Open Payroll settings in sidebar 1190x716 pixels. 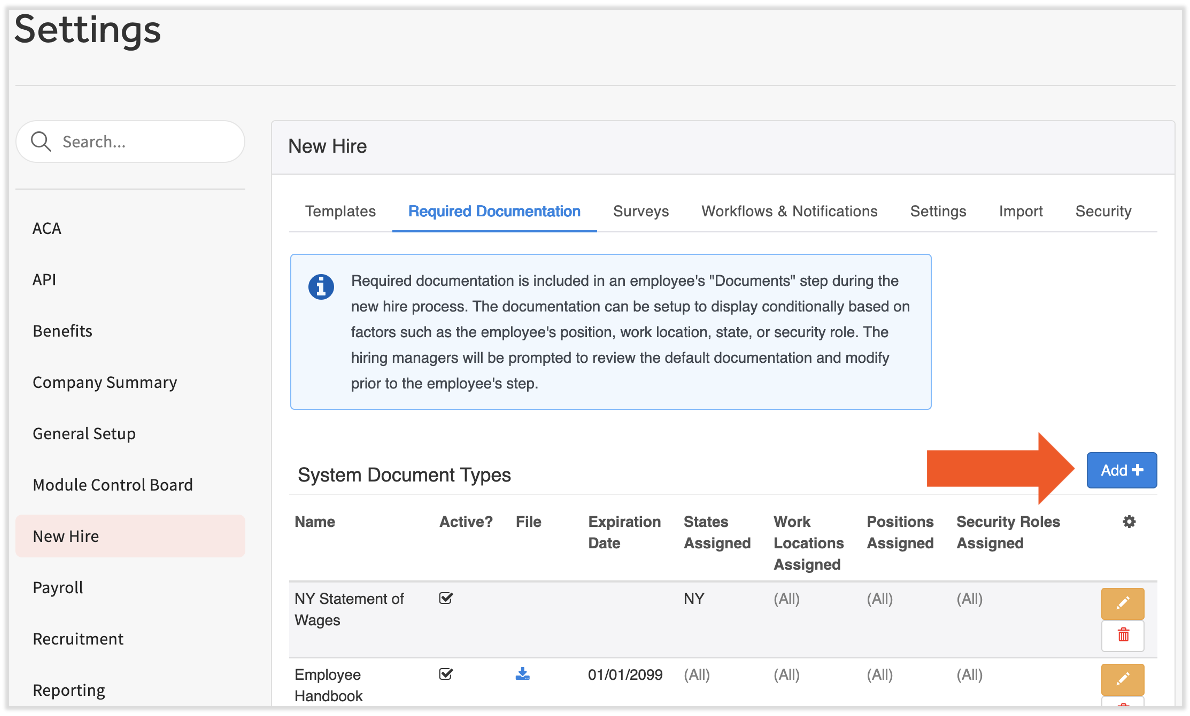point(58,588)
